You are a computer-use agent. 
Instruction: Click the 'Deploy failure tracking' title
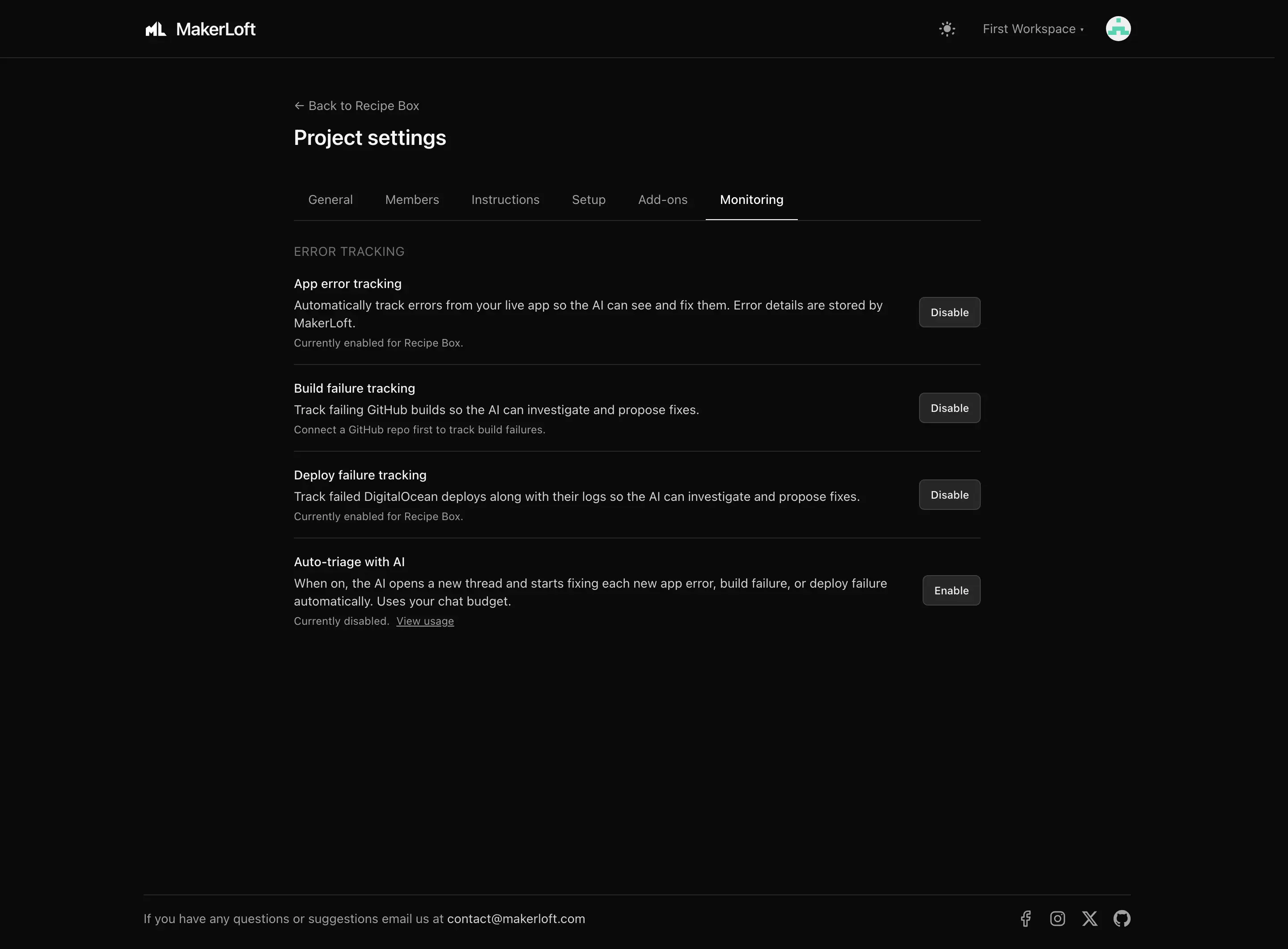click(x=360, y=475)
